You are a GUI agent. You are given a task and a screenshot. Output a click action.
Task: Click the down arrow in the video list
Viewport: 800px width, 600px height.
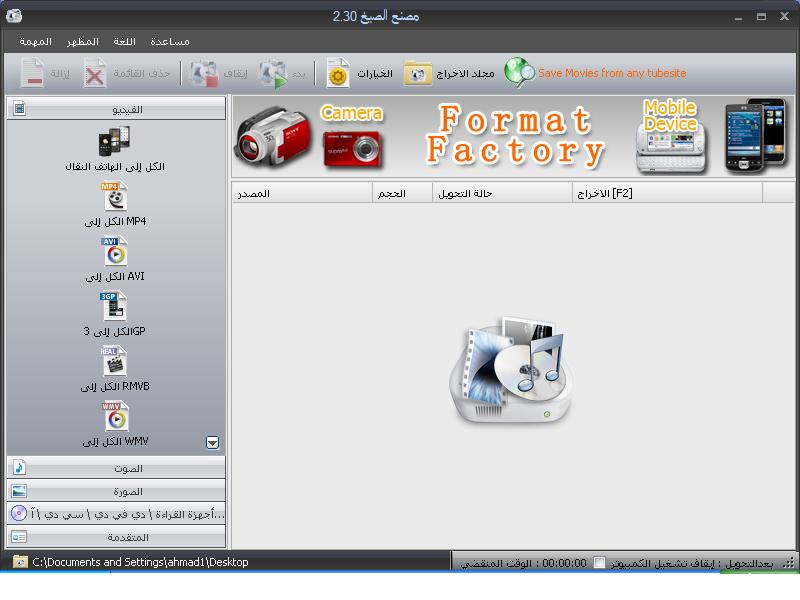[x=213, y=442]
